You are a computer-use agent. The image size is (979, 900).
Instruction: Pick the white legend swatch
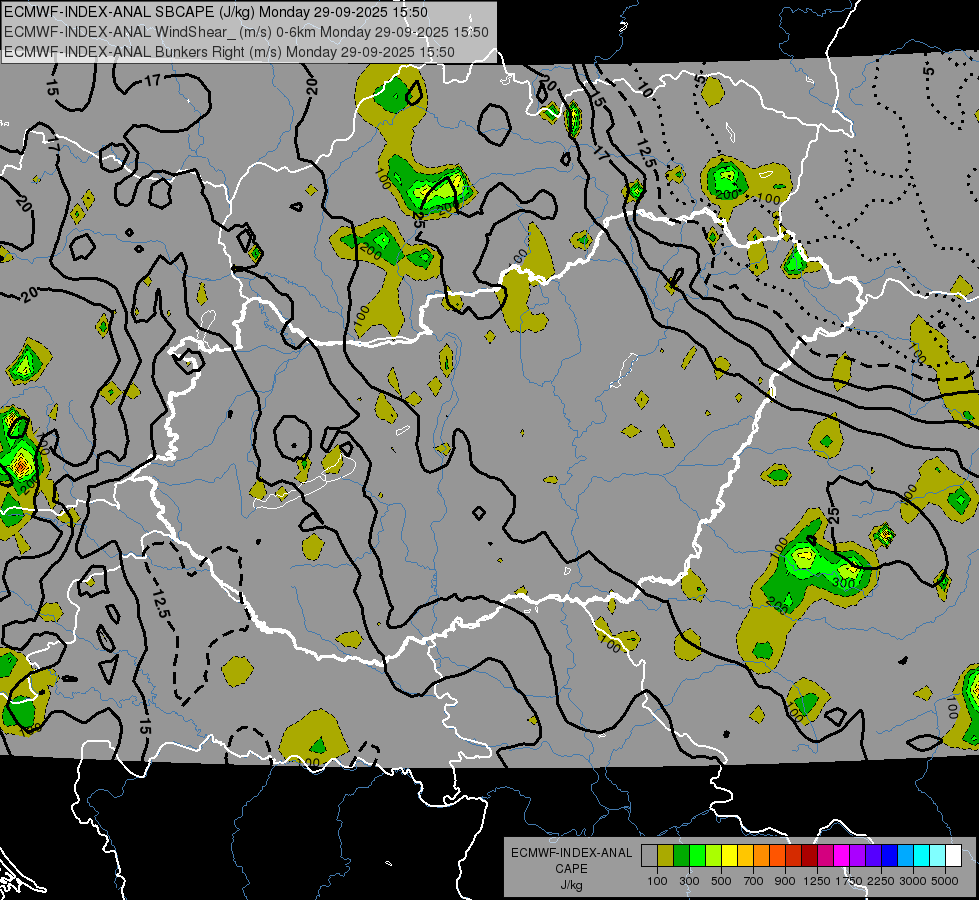954,855
